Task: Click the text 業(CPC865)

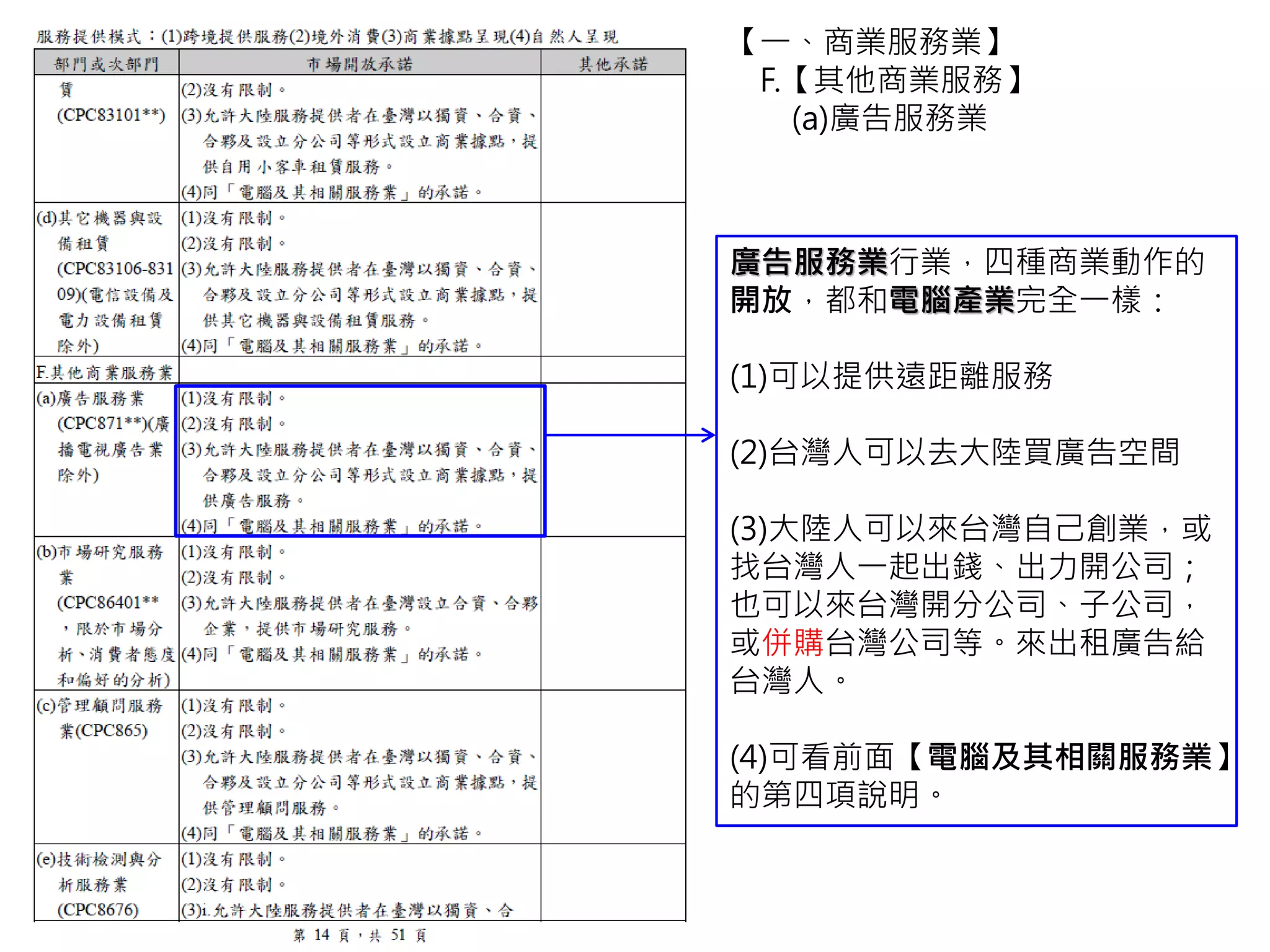Action: pos(104,731)
